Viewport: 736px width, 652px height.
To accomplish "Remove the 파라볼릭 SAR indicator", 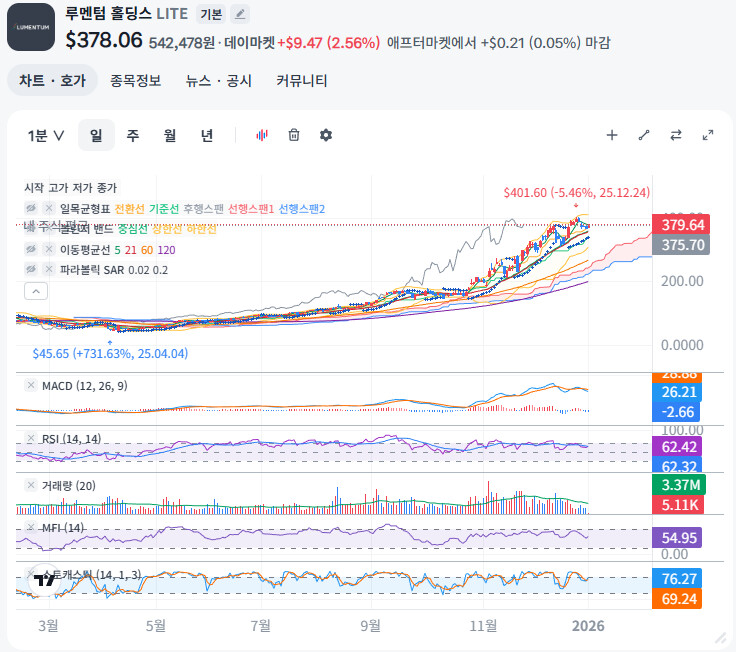I will coord(49,269).
